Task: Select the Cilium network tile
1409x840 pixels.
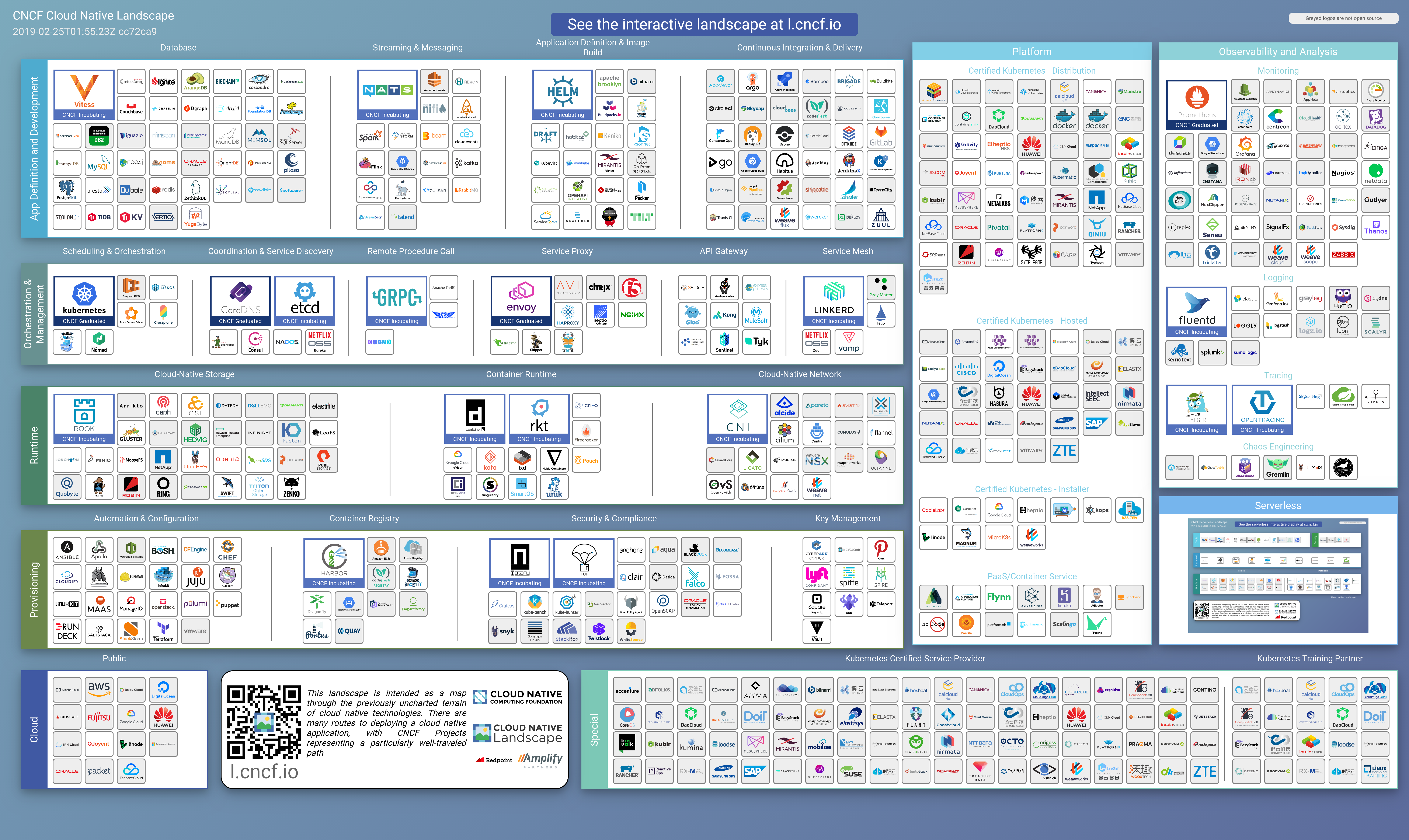Action: click(784, 433)
